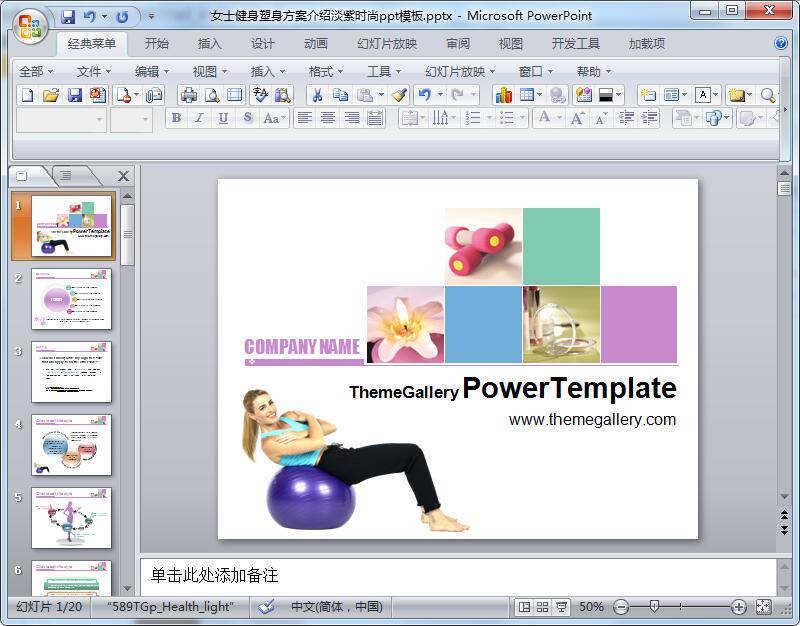The image size is (800, 626).
Task: Decrease indent level icon
Action: [x=626, y=119]
